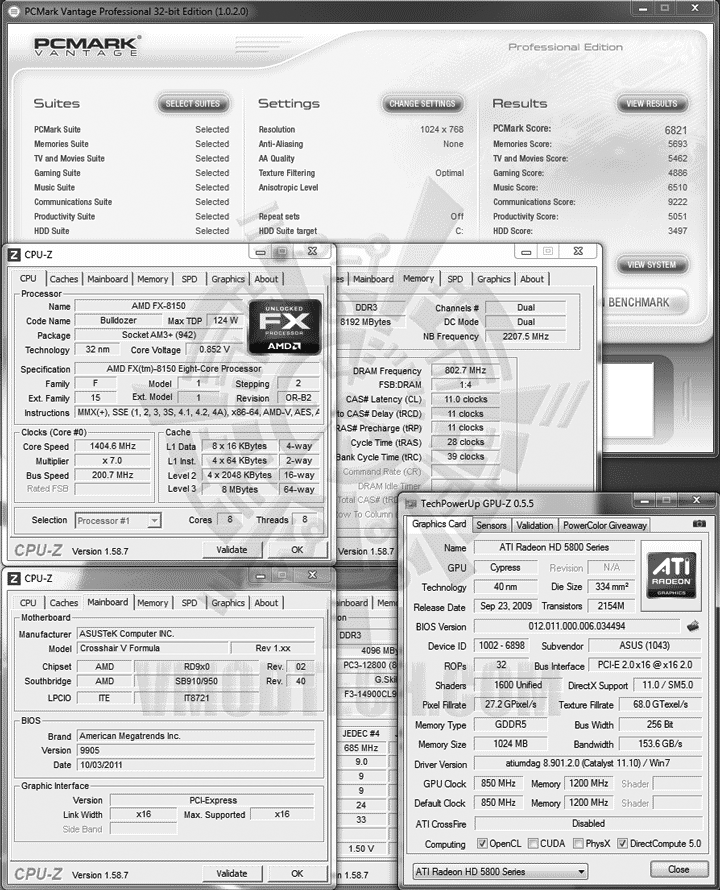Toggle the PhysX checkbox in GPU-Z
This screenshot has height=890, width=720.
578,843
